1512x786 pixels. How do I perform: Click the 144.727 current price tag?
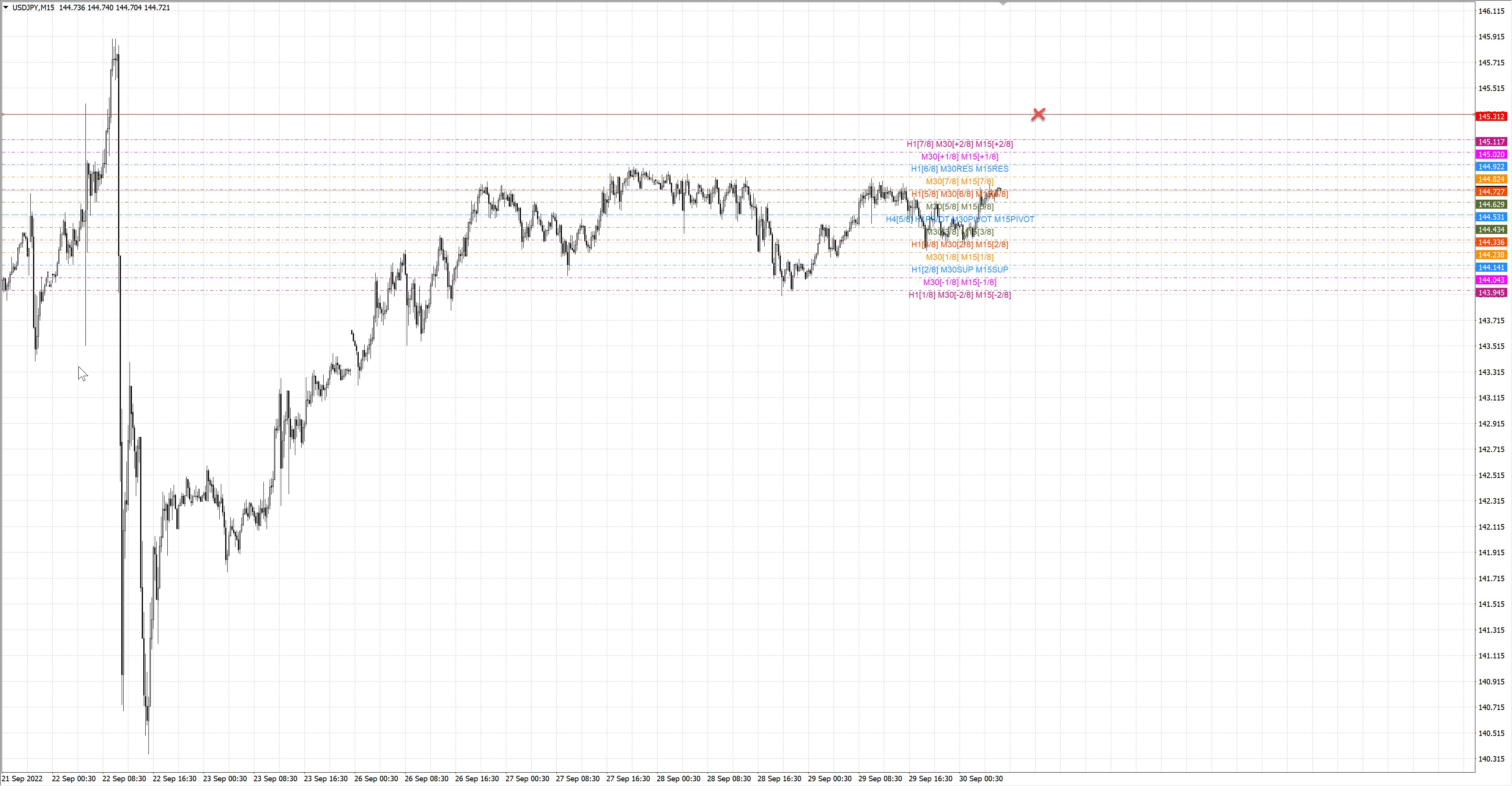1491,192
